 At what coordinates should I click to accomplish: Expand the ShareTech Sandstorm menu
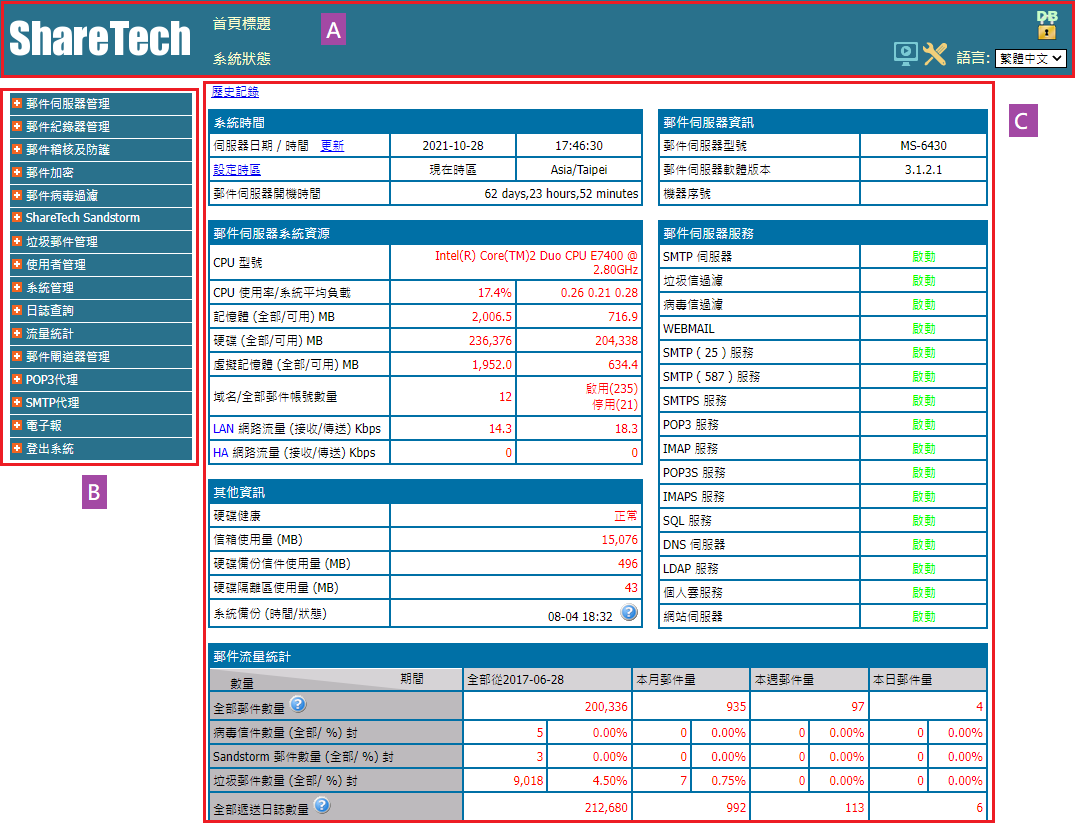82,217
